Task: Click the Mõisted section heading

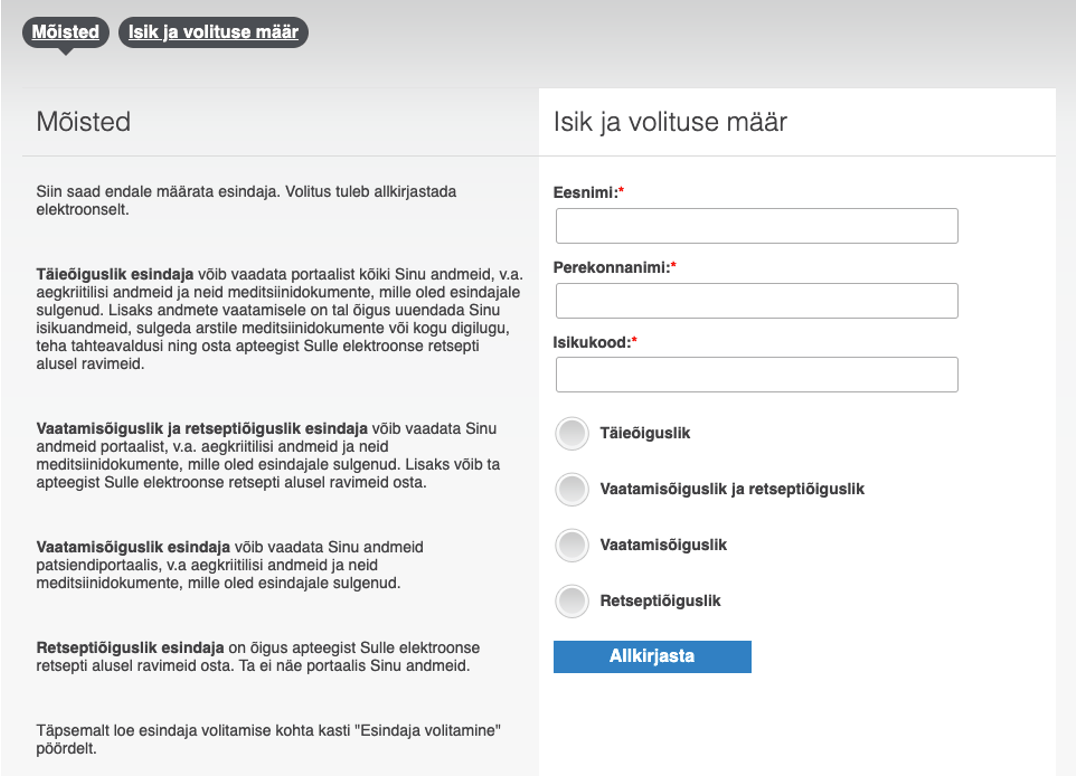Action: click(83, 122)
